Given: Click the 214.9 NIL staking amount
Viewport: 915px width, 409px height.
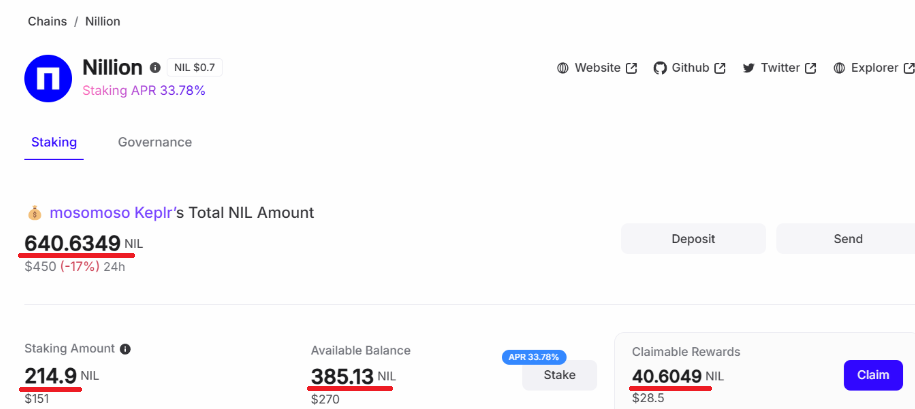Looking at the screenshot, I should coord(61,376).
